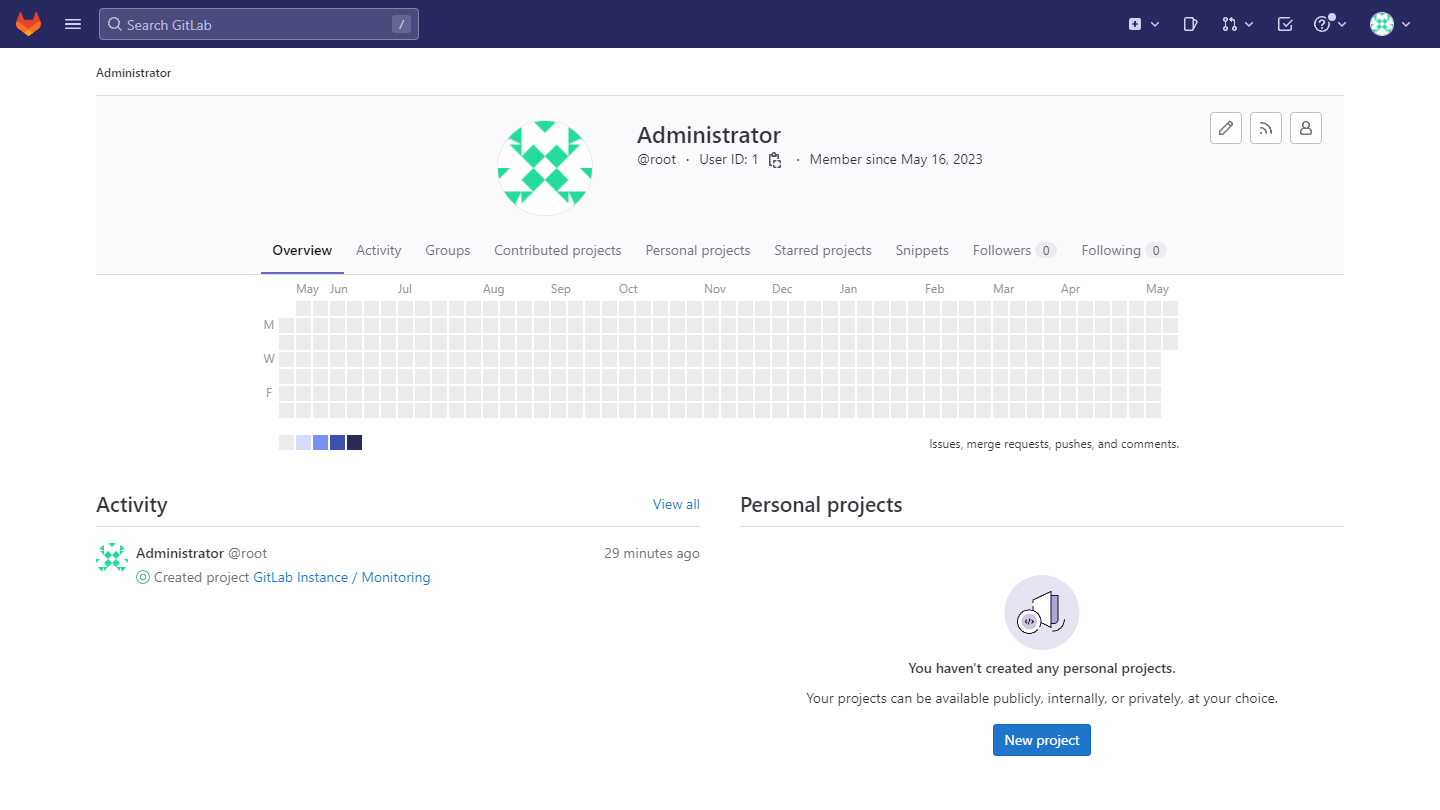This screenshot has width=1440, height=810.
Task: Select the small avatar in activity feed
Action: (112, 558)
